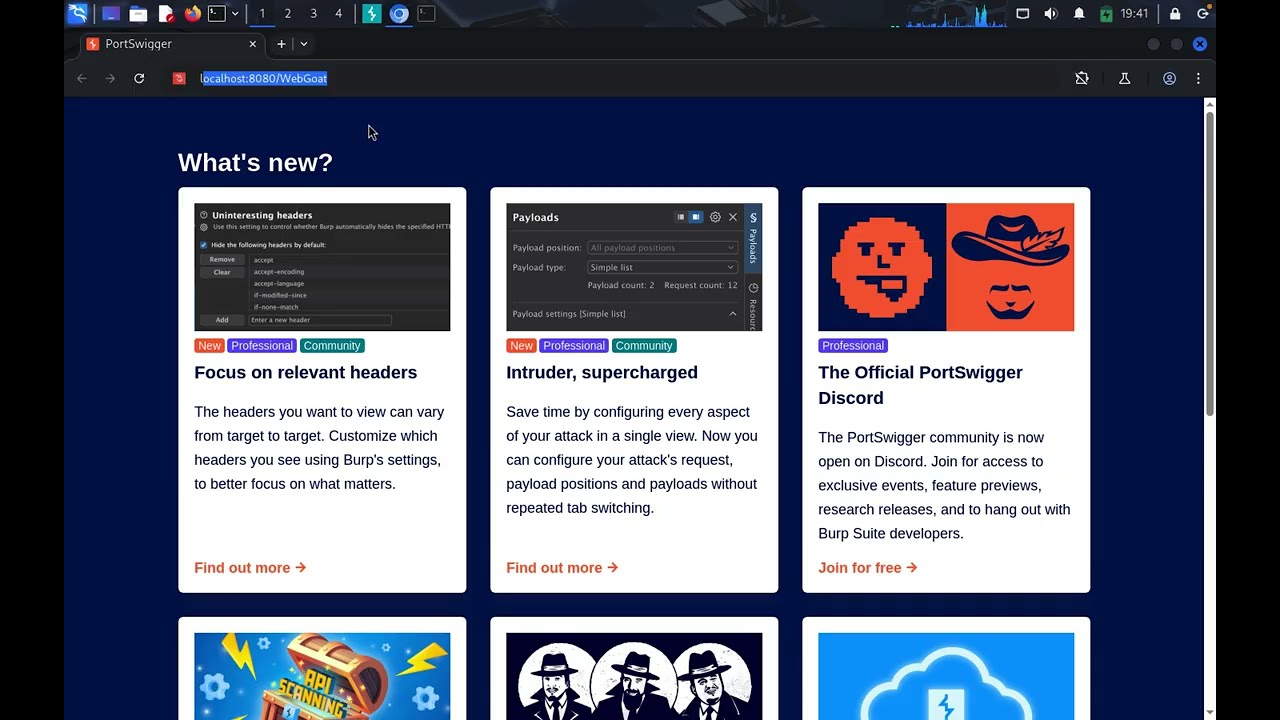Image resolution: width=1280 pixels, height=720 pixels.
Task: Click the scrollbar up arrow
Action: click(x=1210, y=104)
